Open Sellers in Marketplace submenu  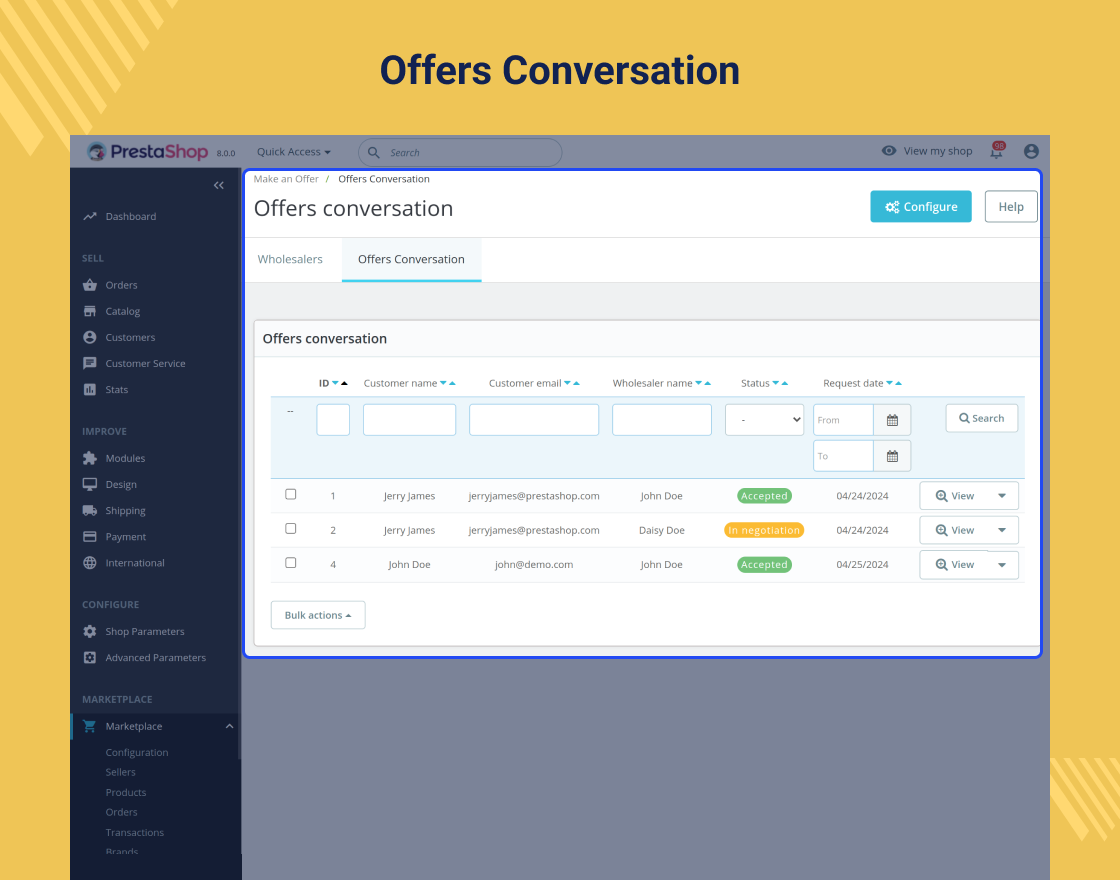pos(120,772)
